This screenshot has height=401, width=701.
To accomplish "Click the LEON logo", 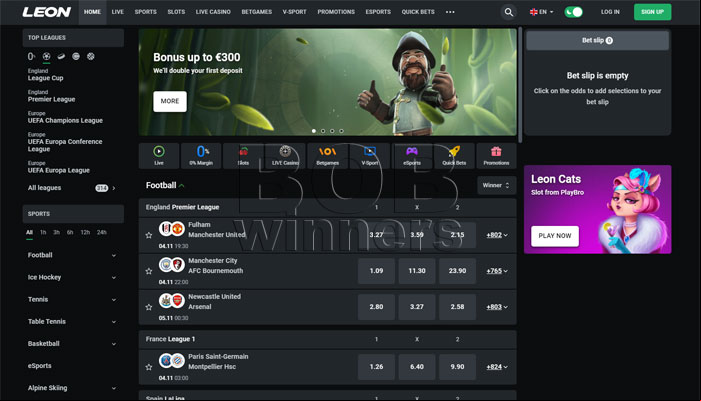I will point(46,12).
